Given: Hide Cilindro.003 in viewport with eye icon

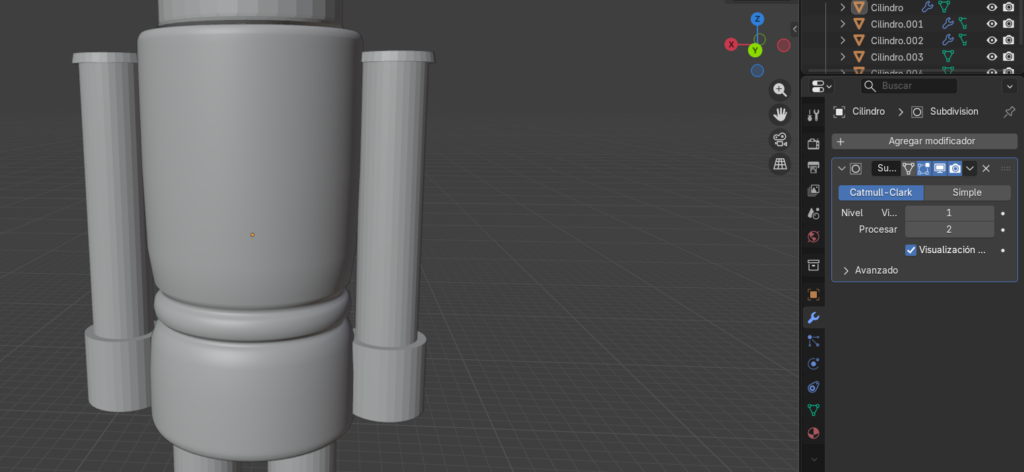Looking at the screenshot, I should tap(991, 57).
